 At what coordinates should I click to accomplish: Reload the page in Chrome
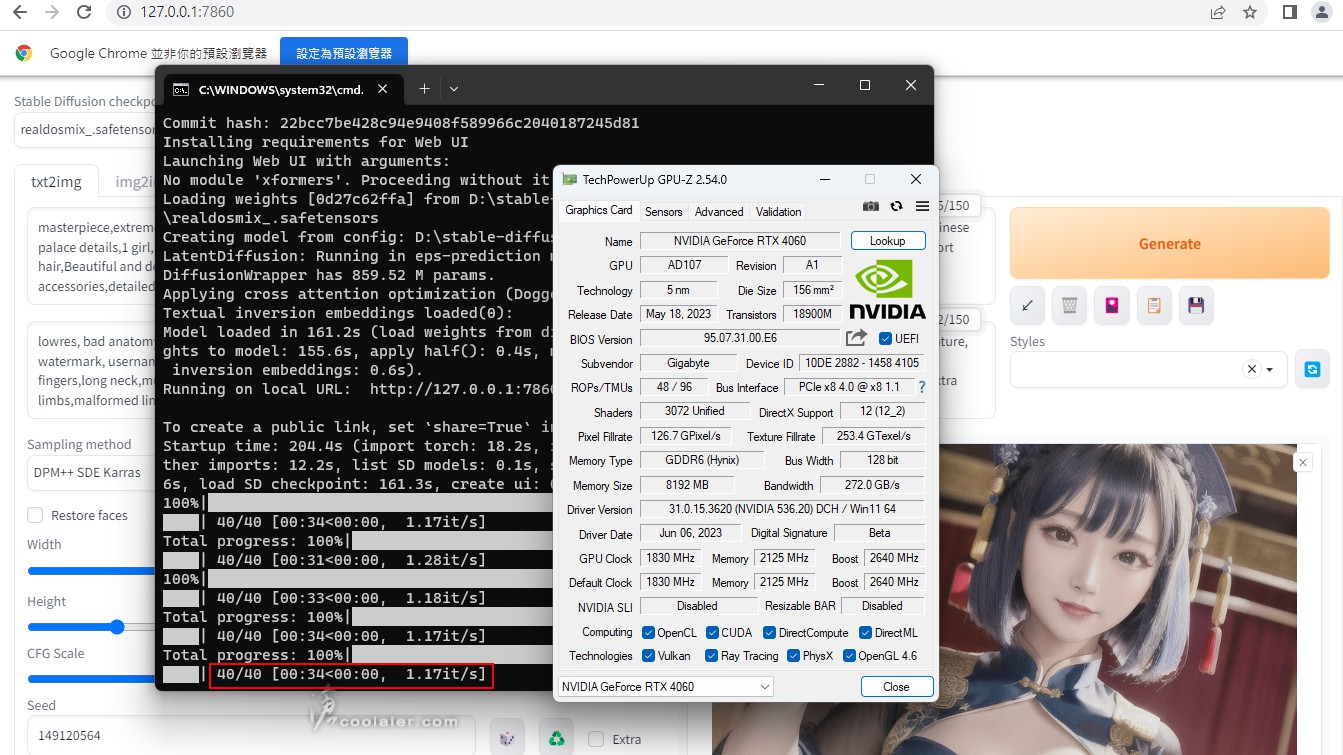(x=84, y=13)
